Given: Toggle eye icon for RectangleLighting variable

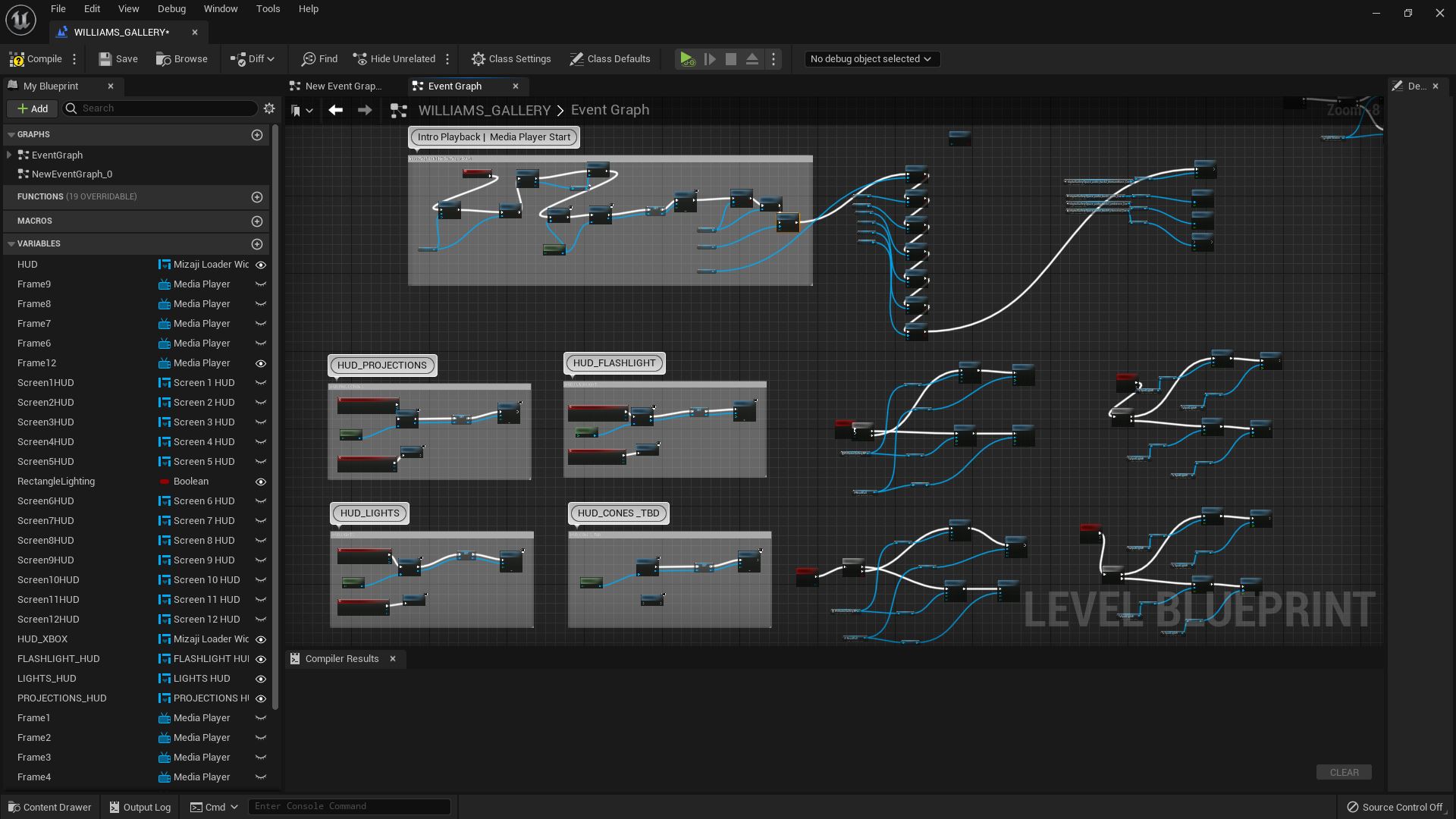Looking at the screenshot, I should [261, 482].
